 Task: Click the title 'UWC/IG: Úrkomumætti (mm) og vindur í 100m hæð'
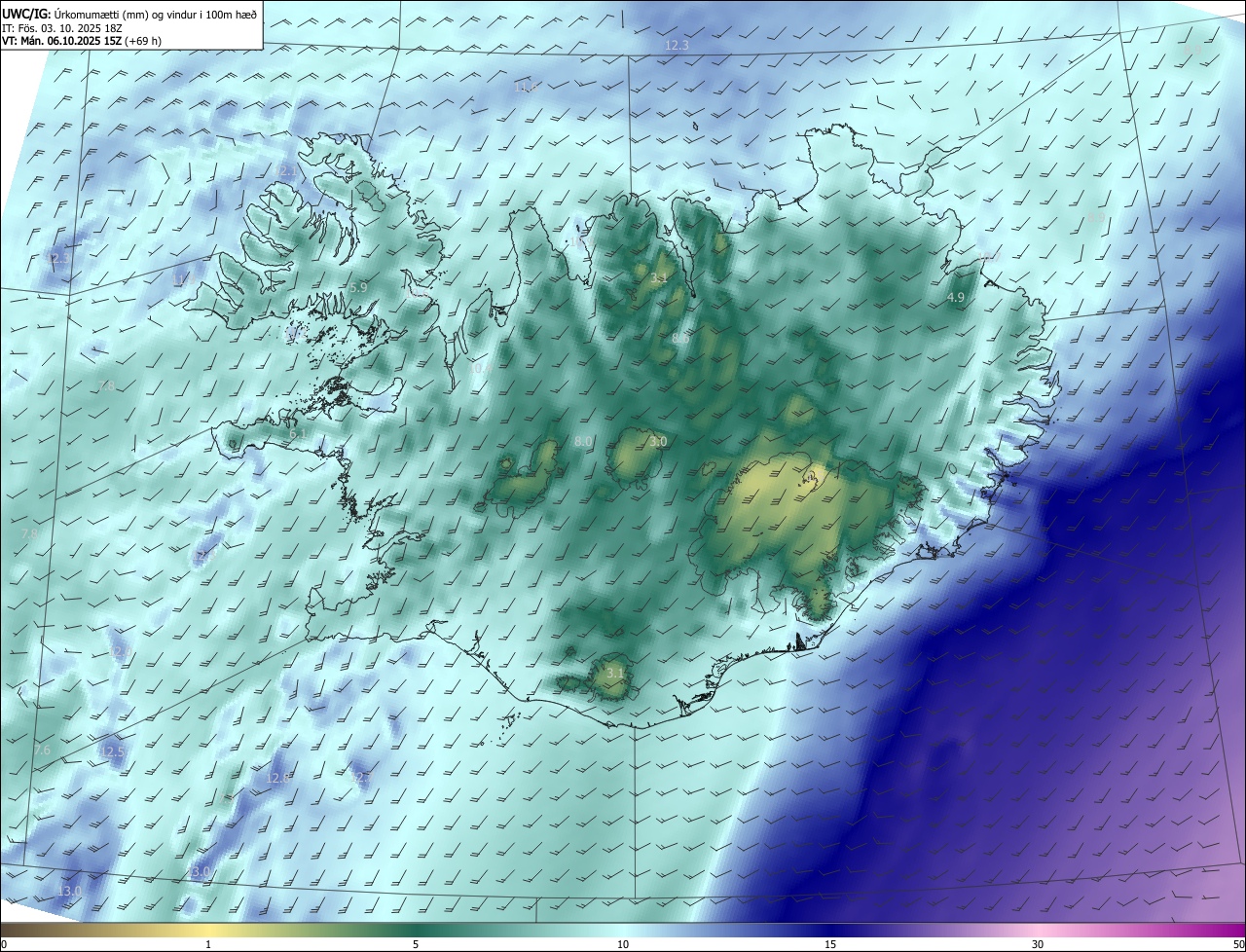[131, 13]
